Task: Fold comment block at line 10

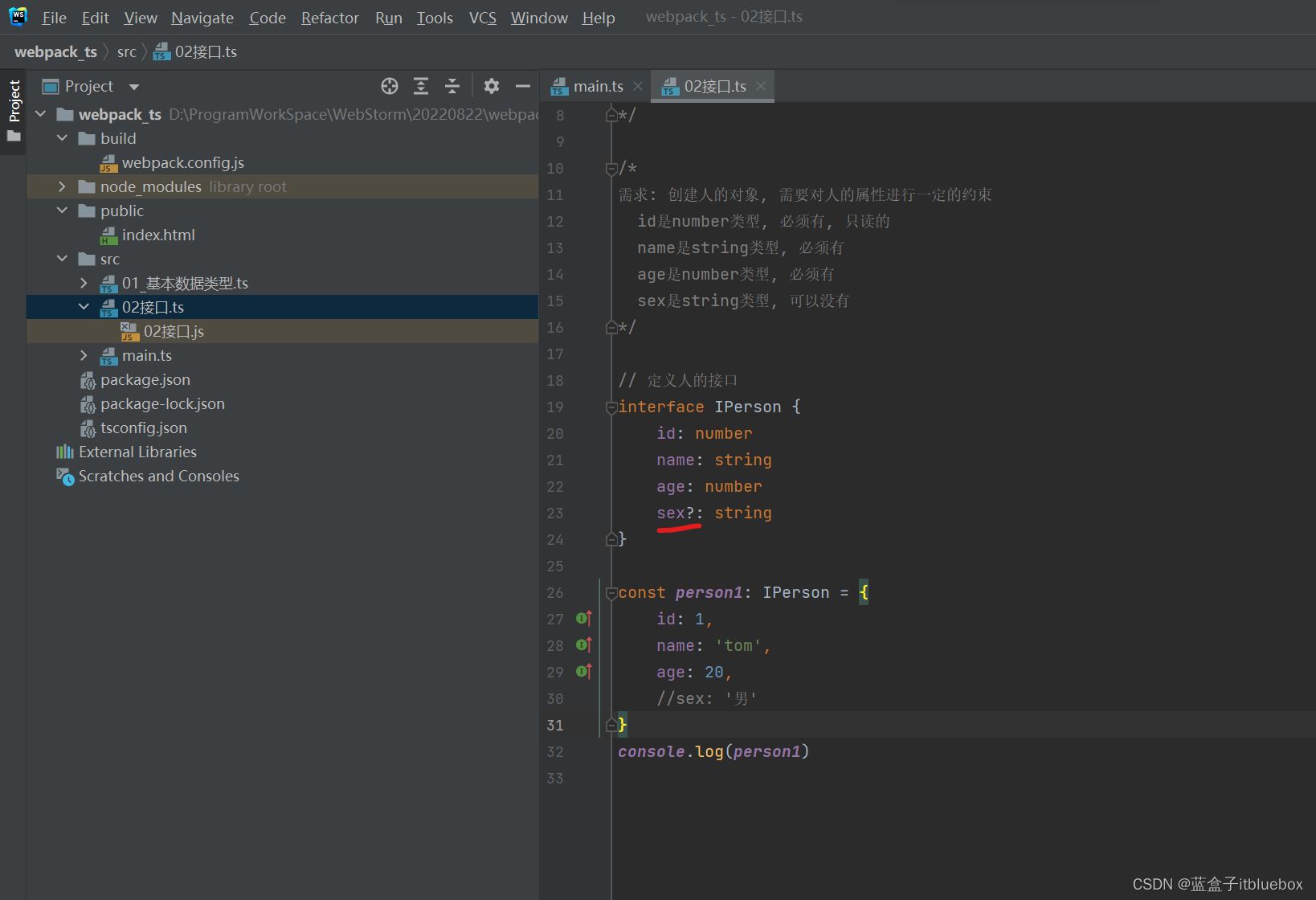Action: point(611,169)
